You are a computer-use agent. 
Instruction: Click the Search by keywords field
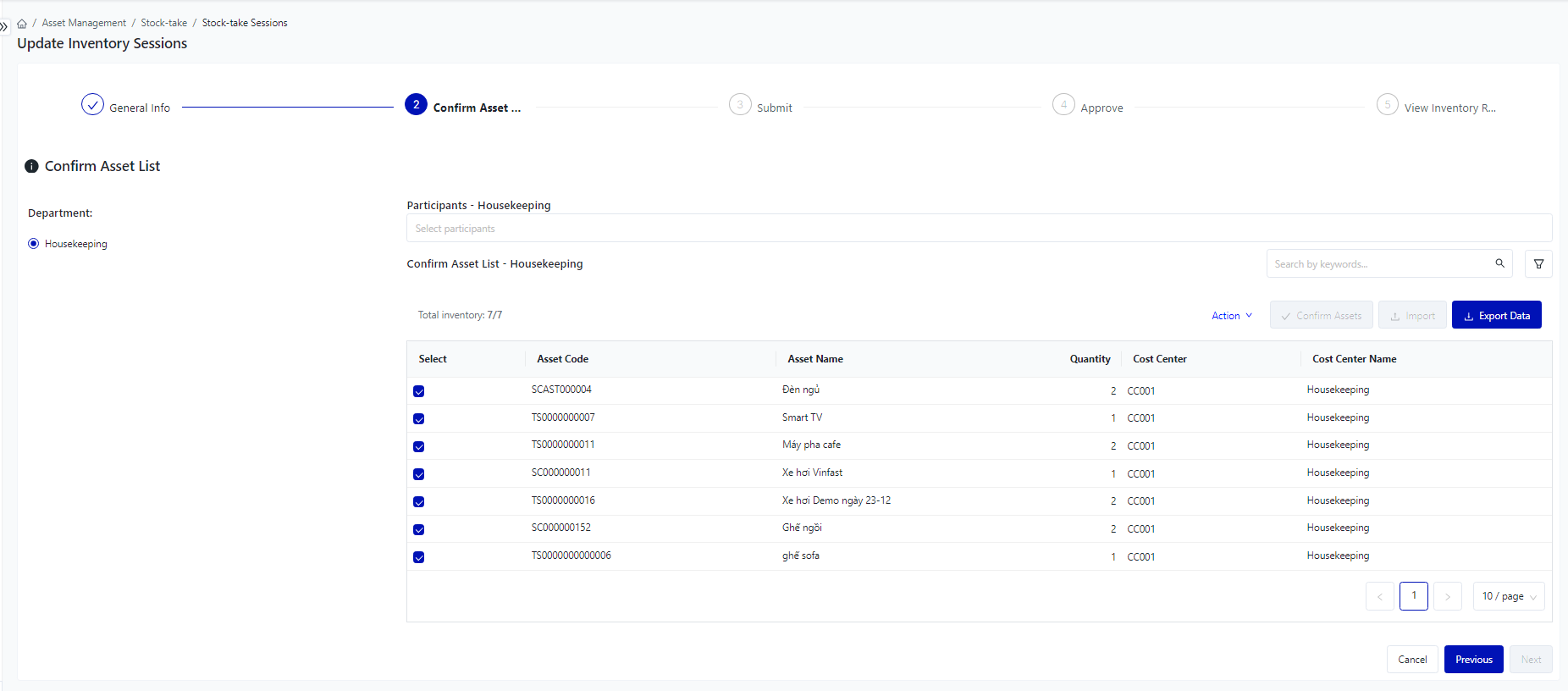click(x=1380, y=264)
